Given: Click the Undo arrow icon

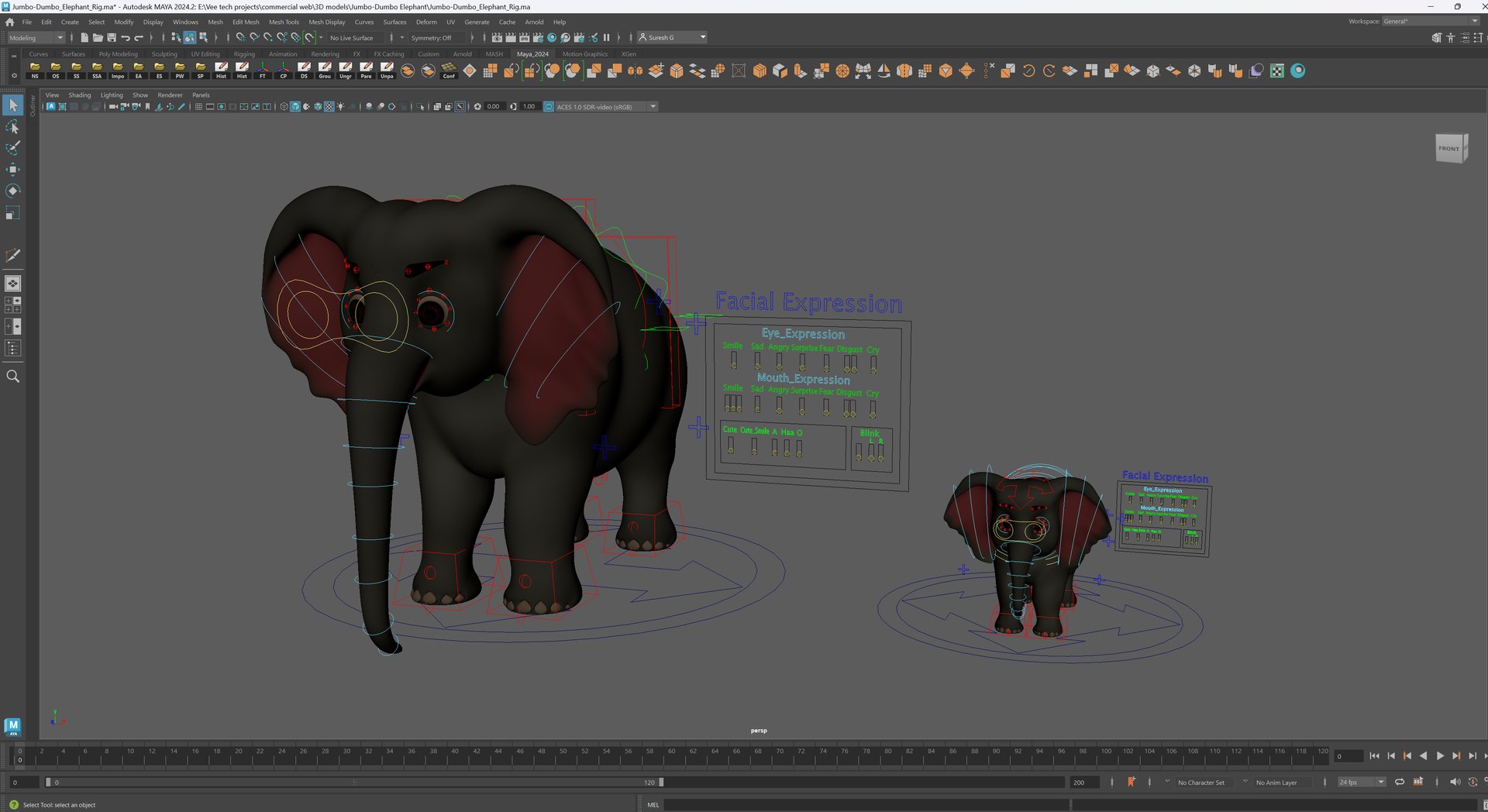Looking at the screenshot, I should point(126,37).
